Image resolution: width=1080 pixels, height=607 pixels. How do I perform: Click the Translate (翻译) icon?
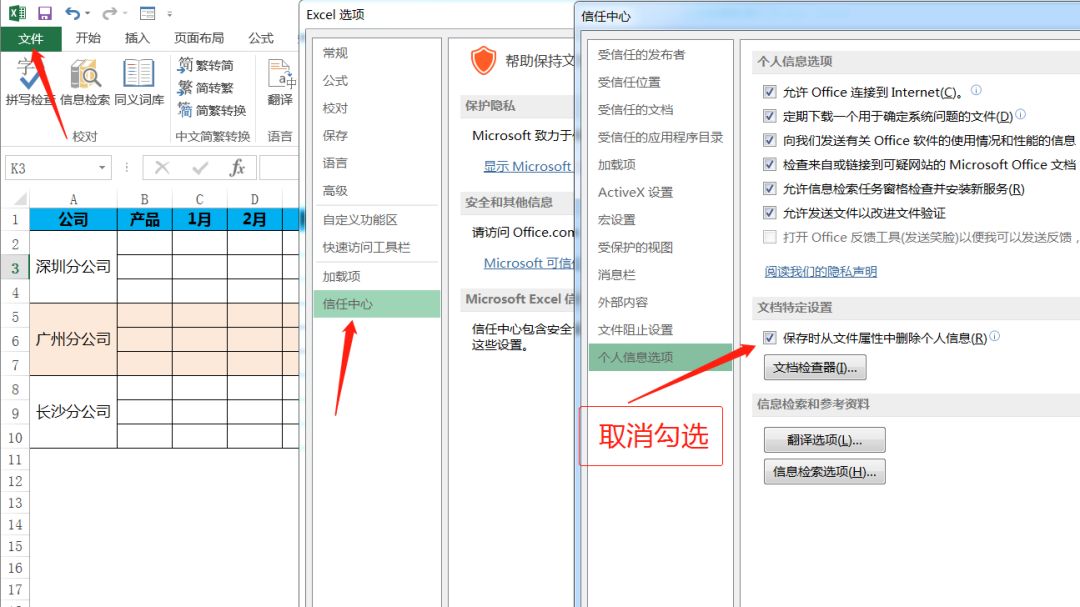click(280, 82)
